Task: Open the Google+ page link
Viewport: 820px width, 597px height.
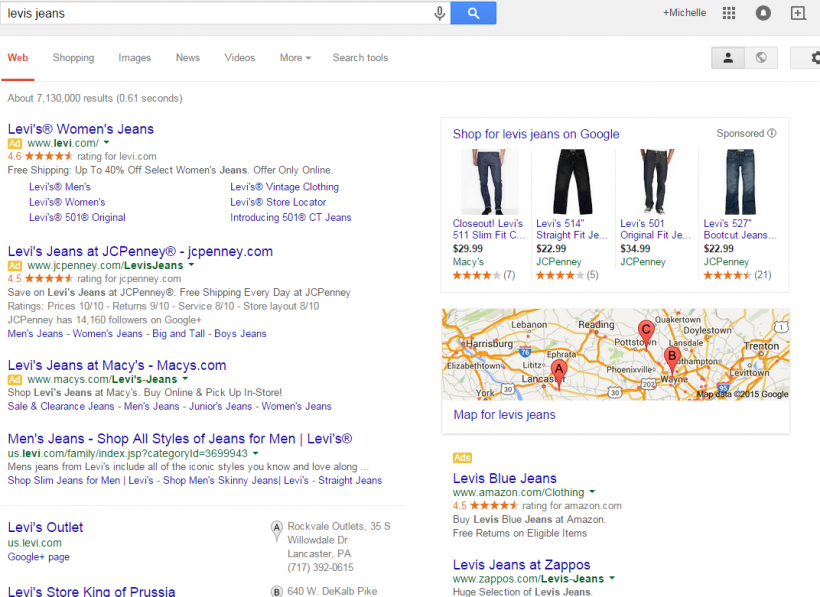Action: coord(39,557)
